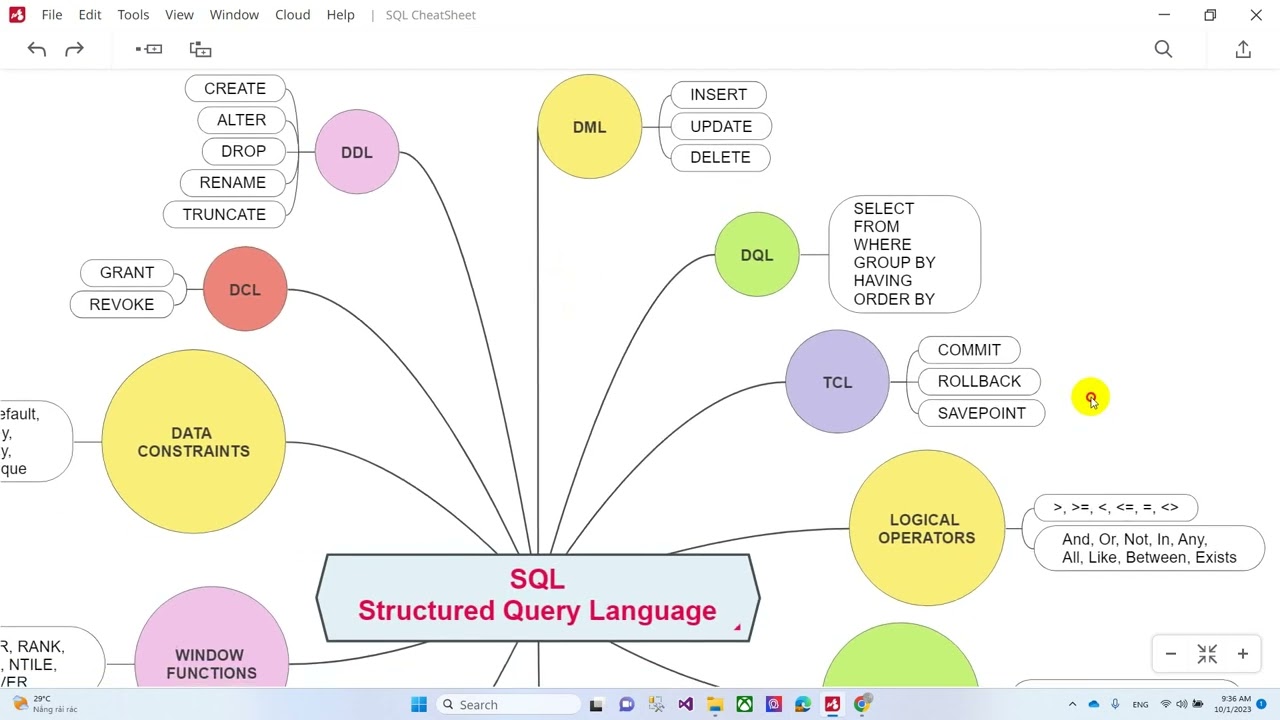
Task: Click the fit-to-screen zoom icon
Action: point(1207,654)
